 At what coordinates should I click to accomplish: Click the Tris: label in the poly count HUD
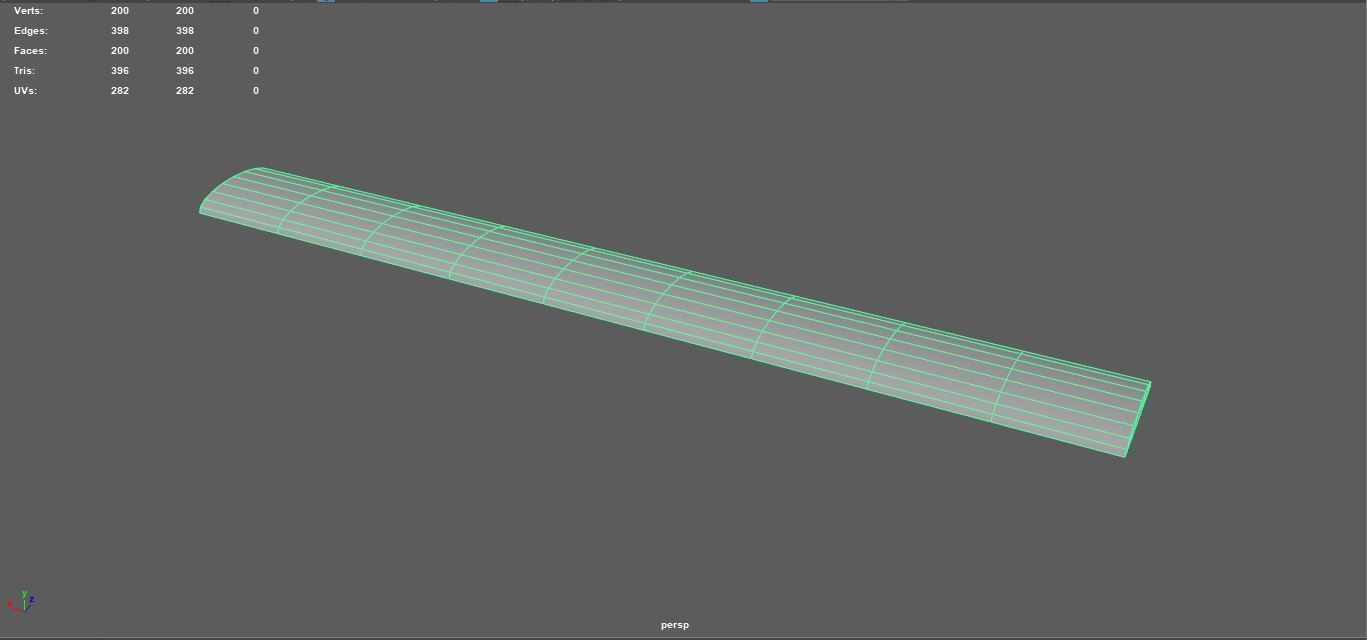(x=24, y=70)
